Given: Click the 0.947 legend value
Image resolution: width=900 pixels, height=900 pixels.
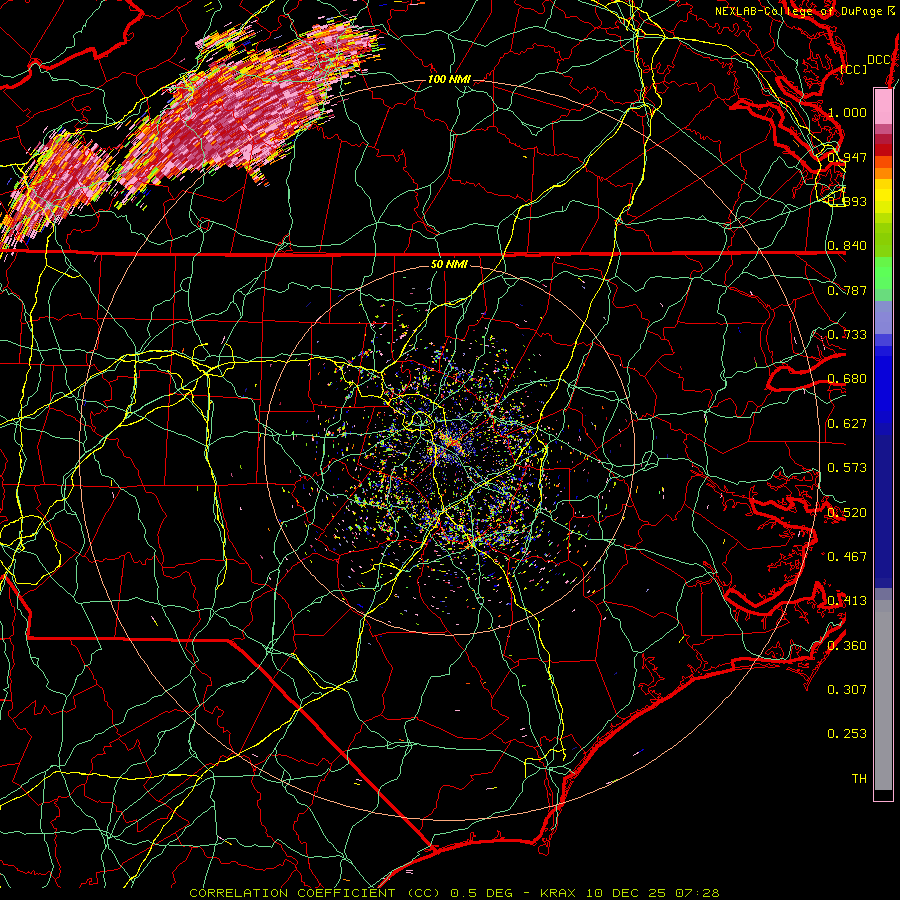Looking at the screenshot, I should click(x=847, y=157).
